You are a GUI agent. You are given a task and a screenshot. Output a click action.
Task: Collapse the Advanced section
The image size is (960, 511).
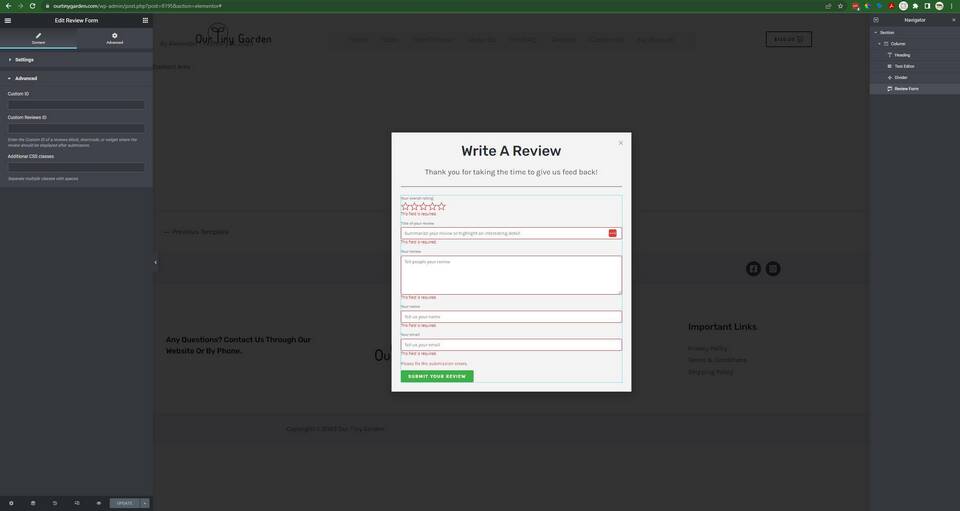coord(76,78)
